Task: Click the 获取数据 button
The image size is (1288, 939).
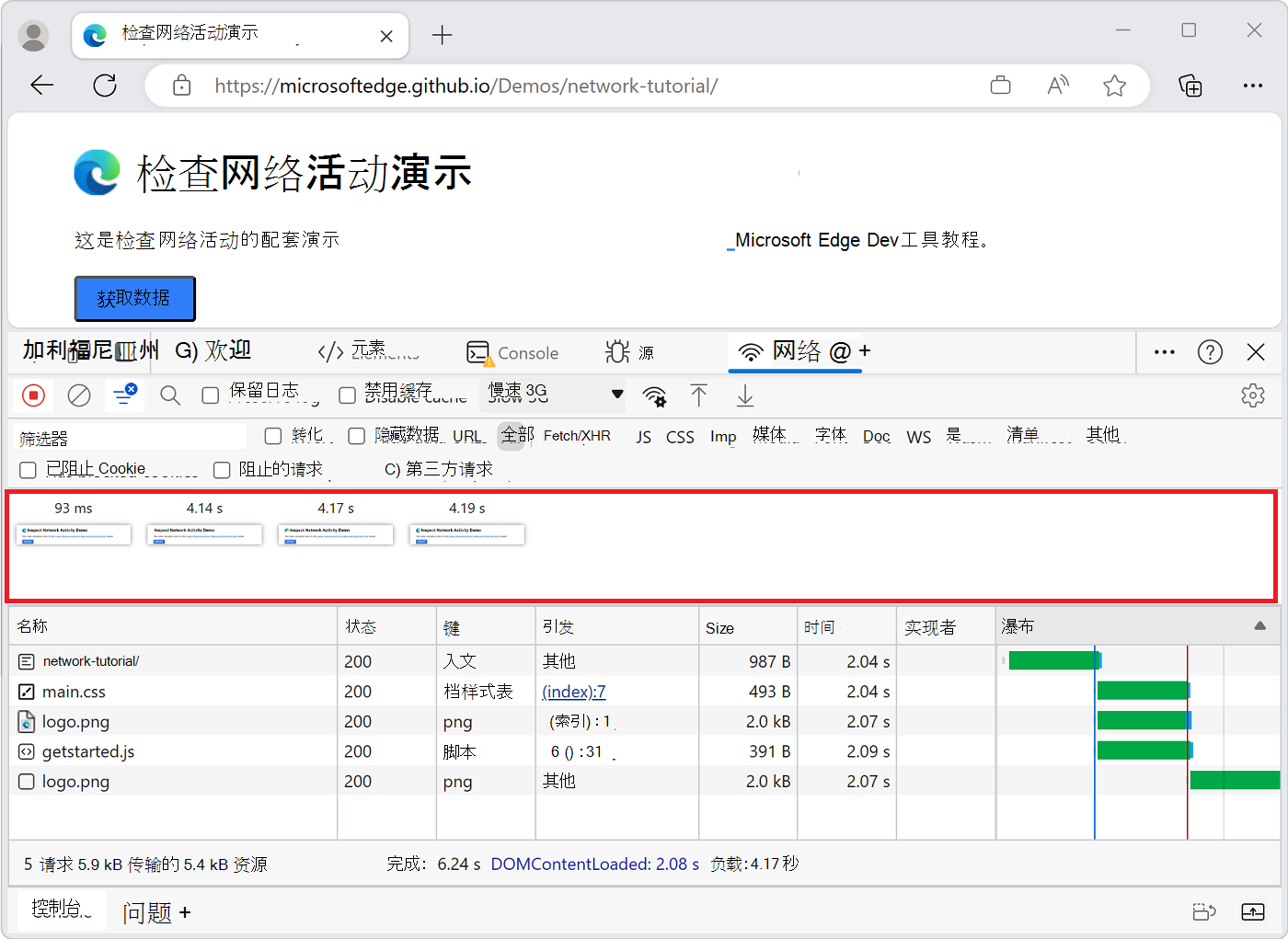Action: pyautogui.click(x=134, y=298)
